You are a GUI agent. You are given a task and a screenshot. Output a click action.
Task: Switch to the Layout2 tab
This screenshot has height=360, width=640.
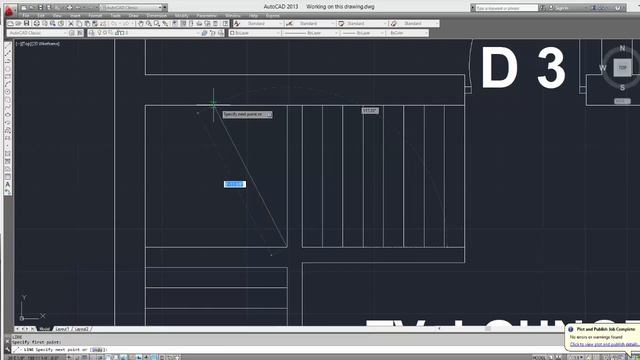[82, 329]
